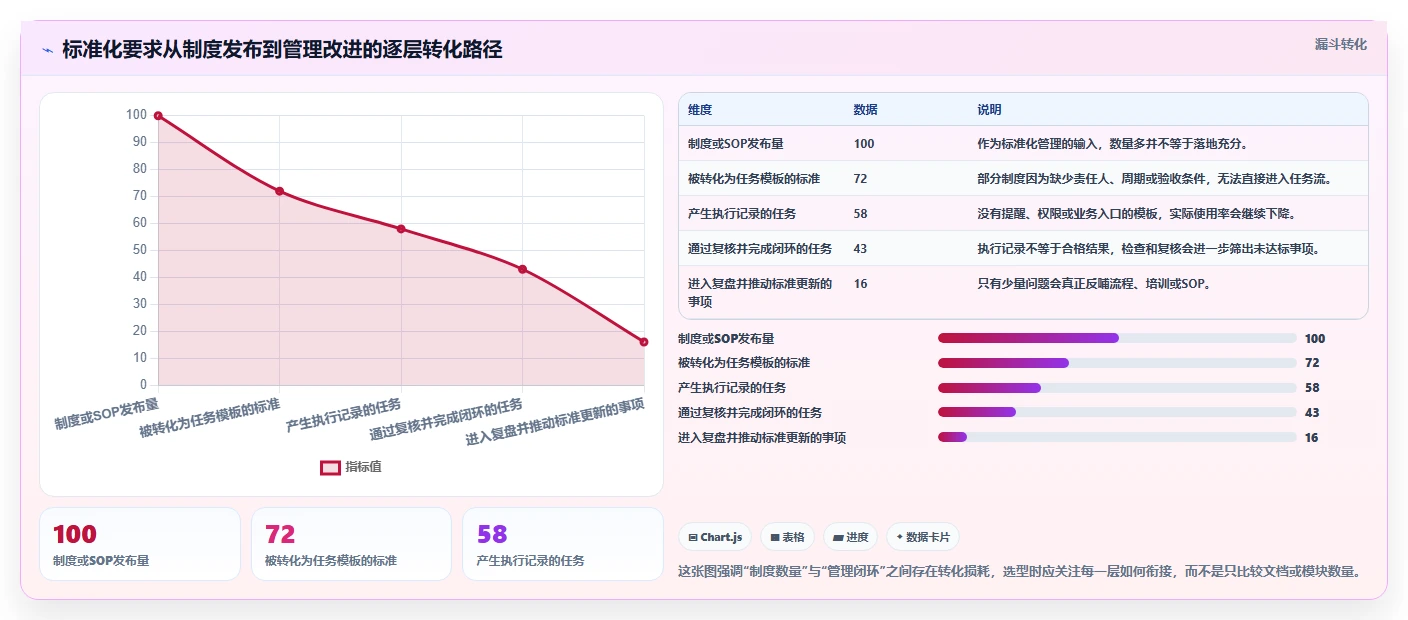Click the 数据卡片 tag chip

(x=923, y=537)
